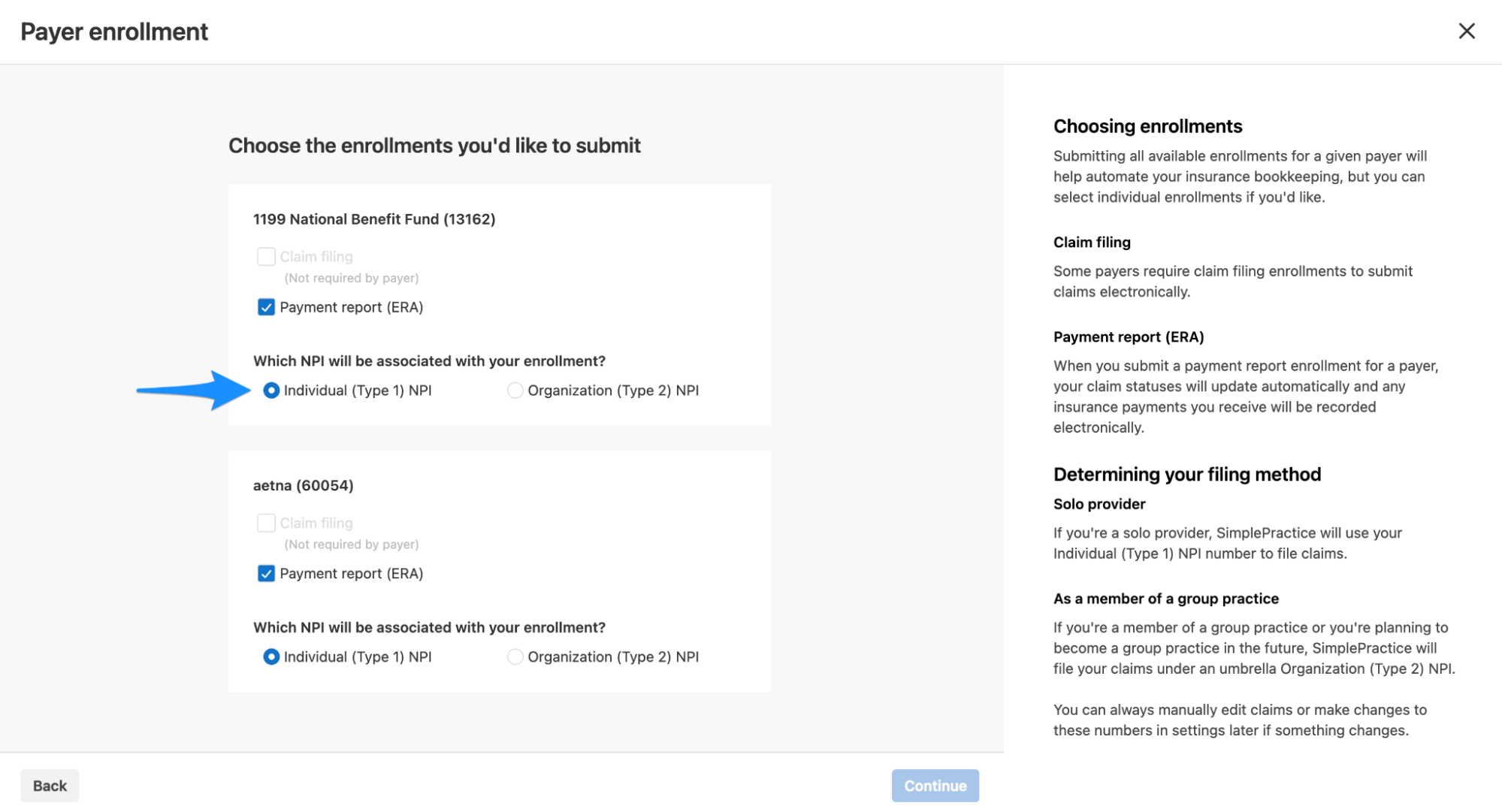Uncheck Payment report (ERA) for aetna
1502x812 pixels.
click(x=266, y=574)
